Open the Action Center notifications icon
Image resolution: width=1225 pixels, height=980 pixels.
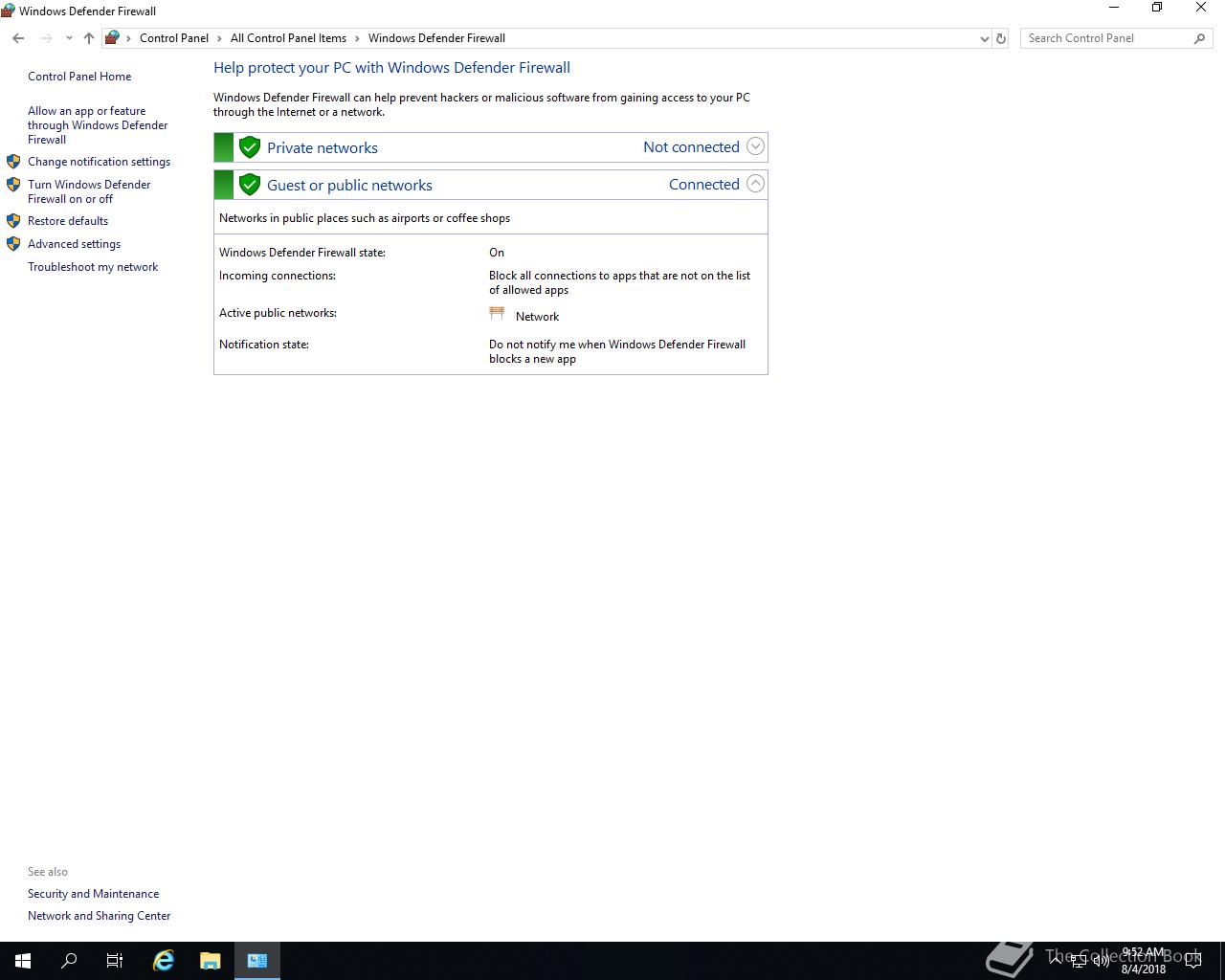click(1193, 961)
